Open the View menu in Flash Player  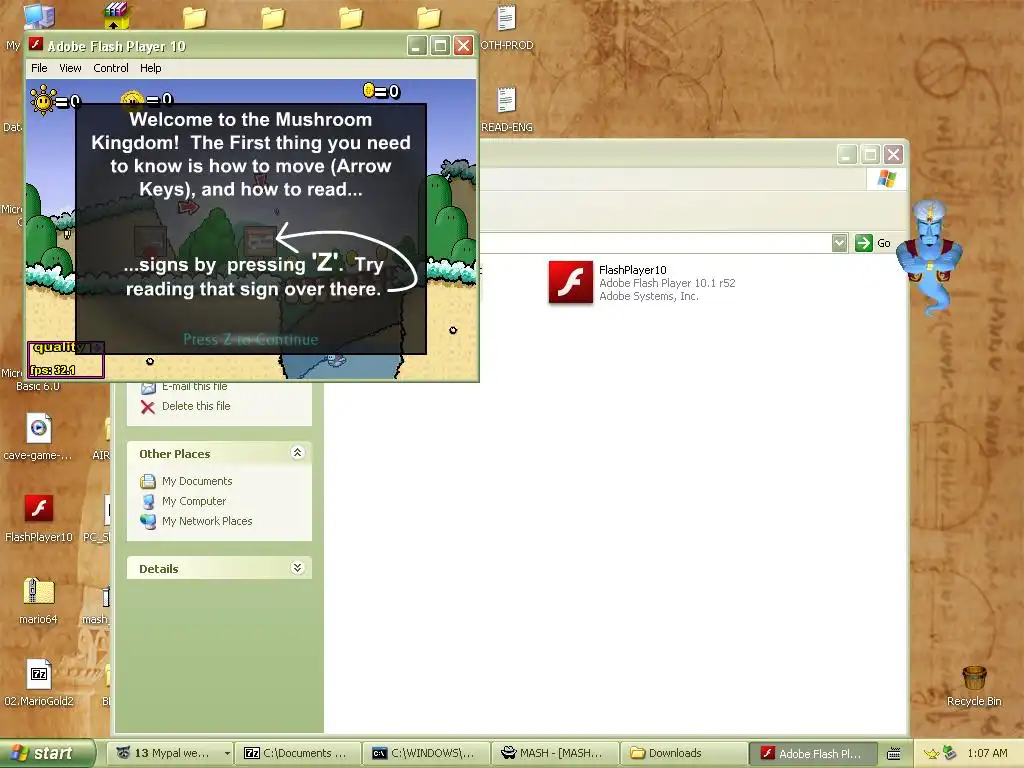(70, 68)
